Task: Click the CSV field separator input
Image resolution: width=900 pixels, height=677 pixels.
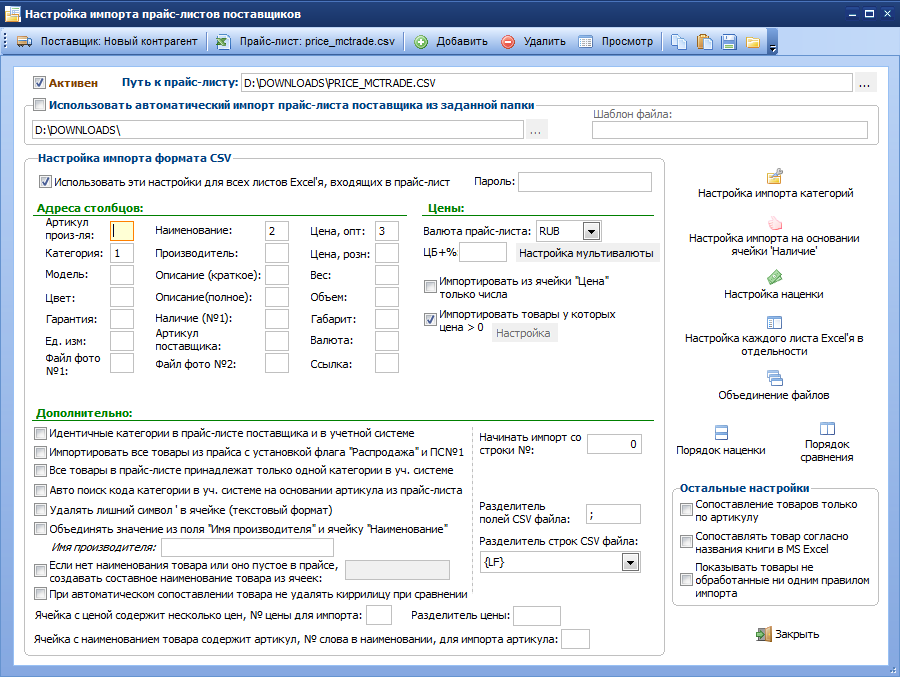Action: pos(613,514)
